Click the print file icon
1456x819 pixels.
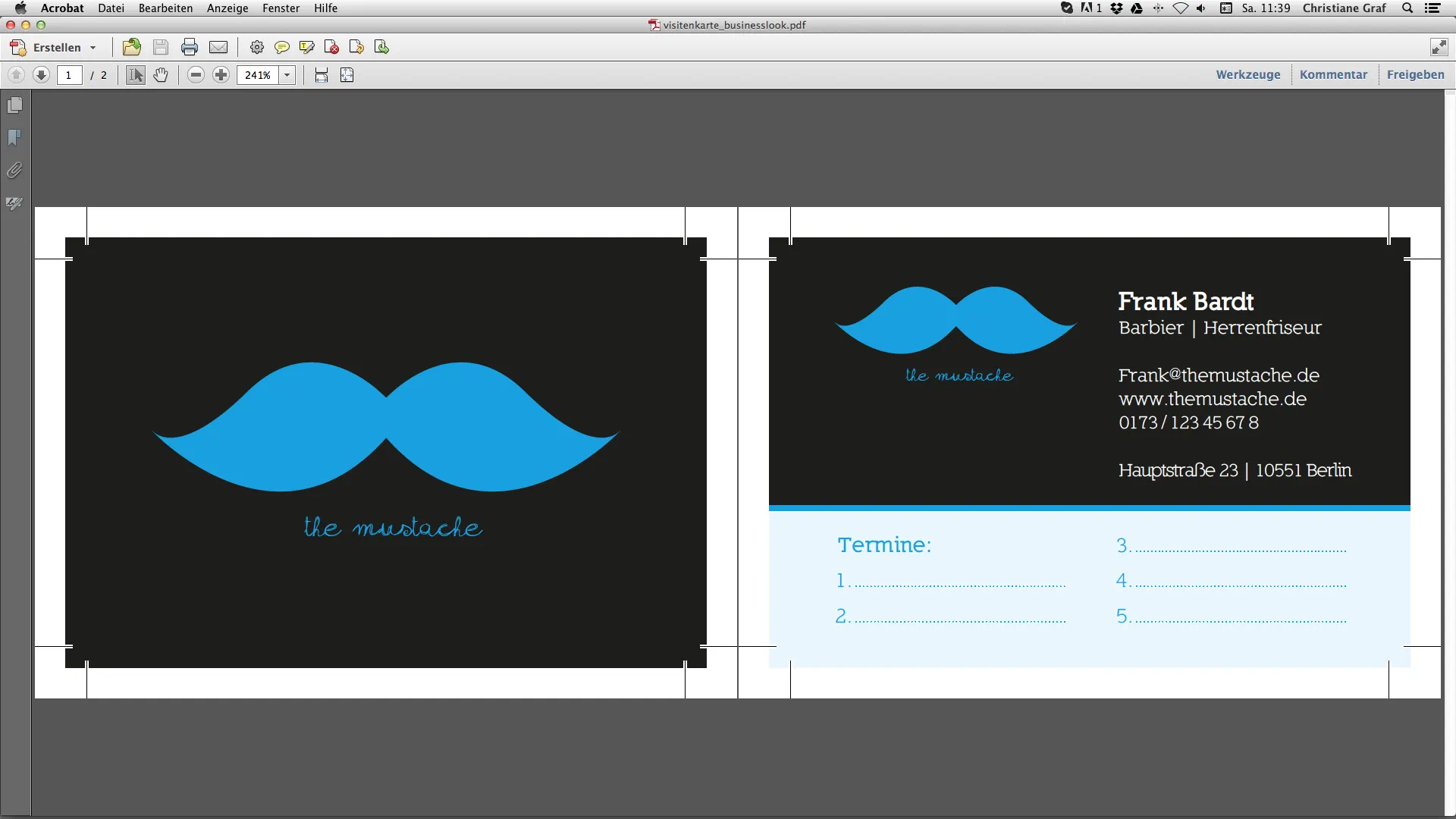click(x=190, y=47)
